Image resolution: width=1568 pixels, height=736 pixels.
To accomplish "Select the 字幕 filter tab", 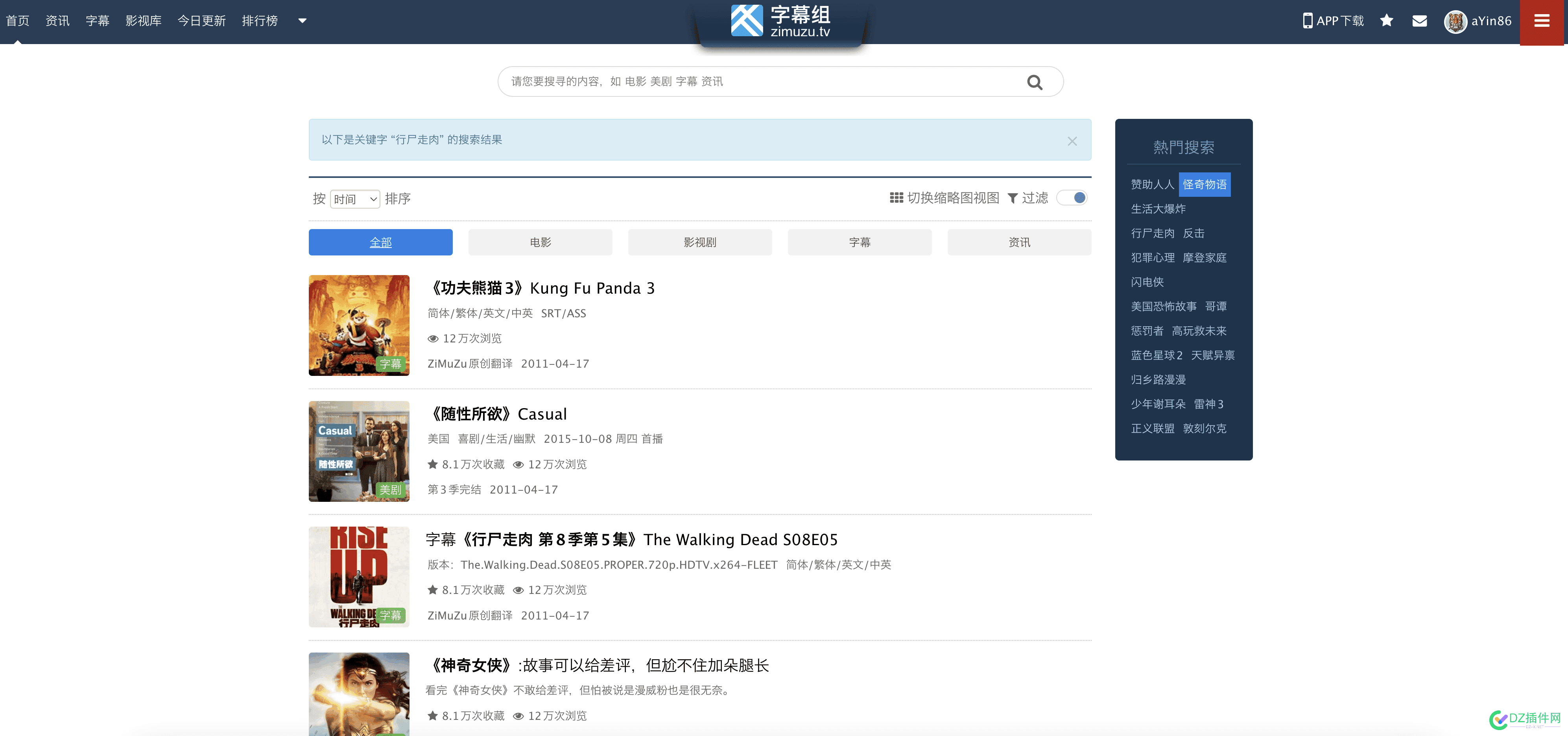I will 860,242.
